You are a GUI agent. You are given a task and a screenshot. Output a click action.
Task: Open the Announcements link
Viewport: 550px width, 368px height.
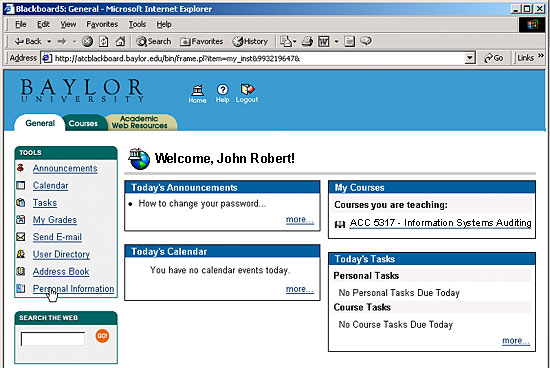[x=65, y=168]
